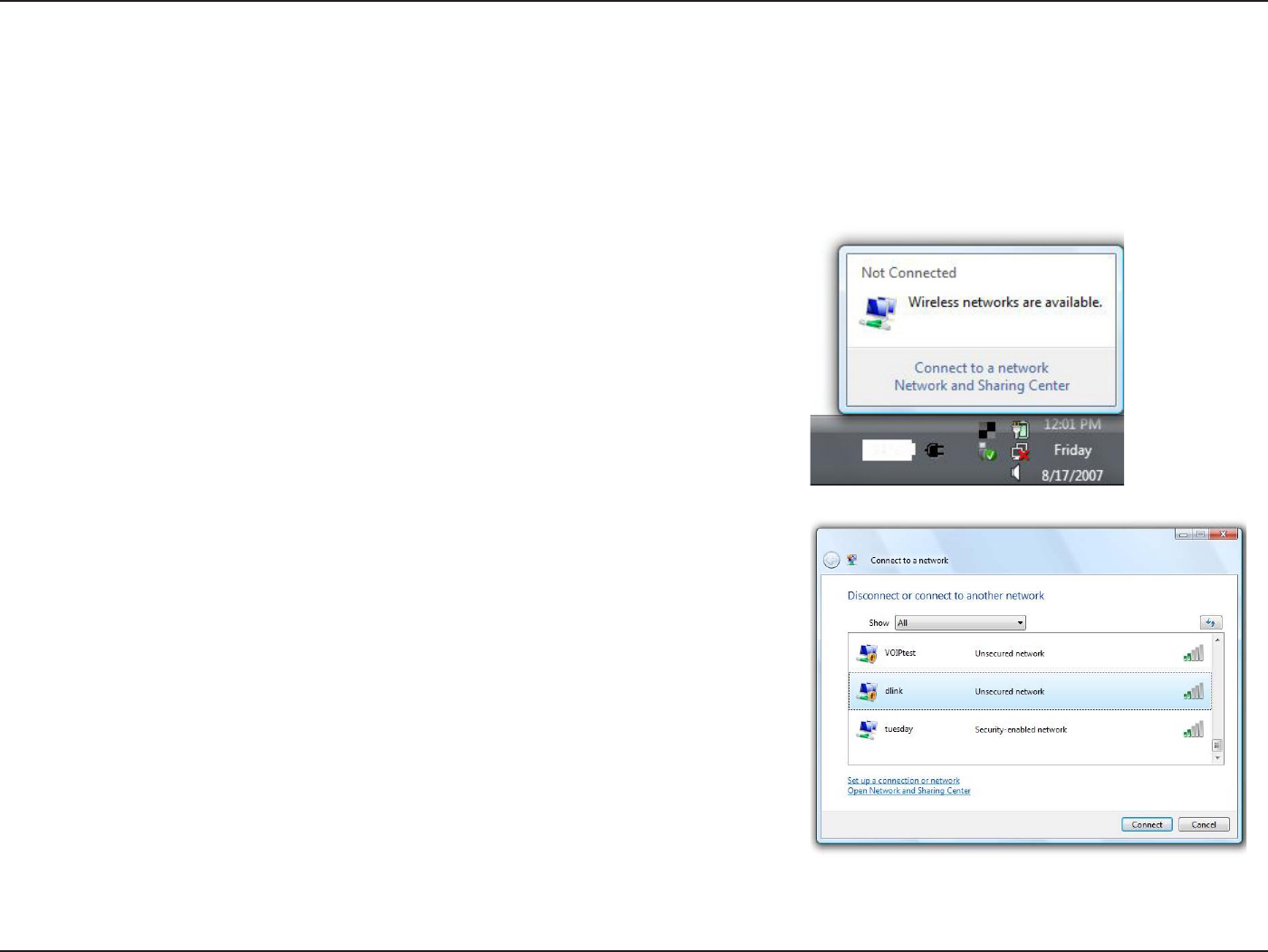Select the VOIPtest network name
This screenshot has height=952, width=1268.
pos(900,653)
